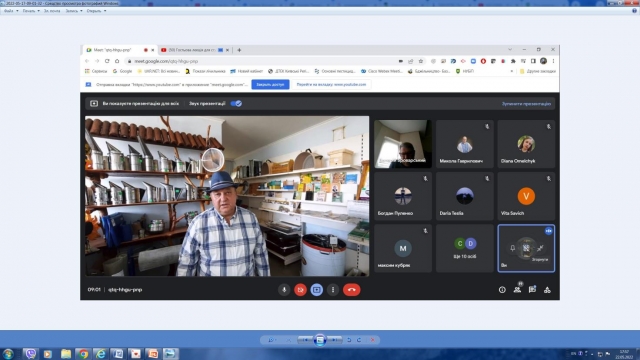Click the E-mail menu item in Photo Viewer

point(52,11)
